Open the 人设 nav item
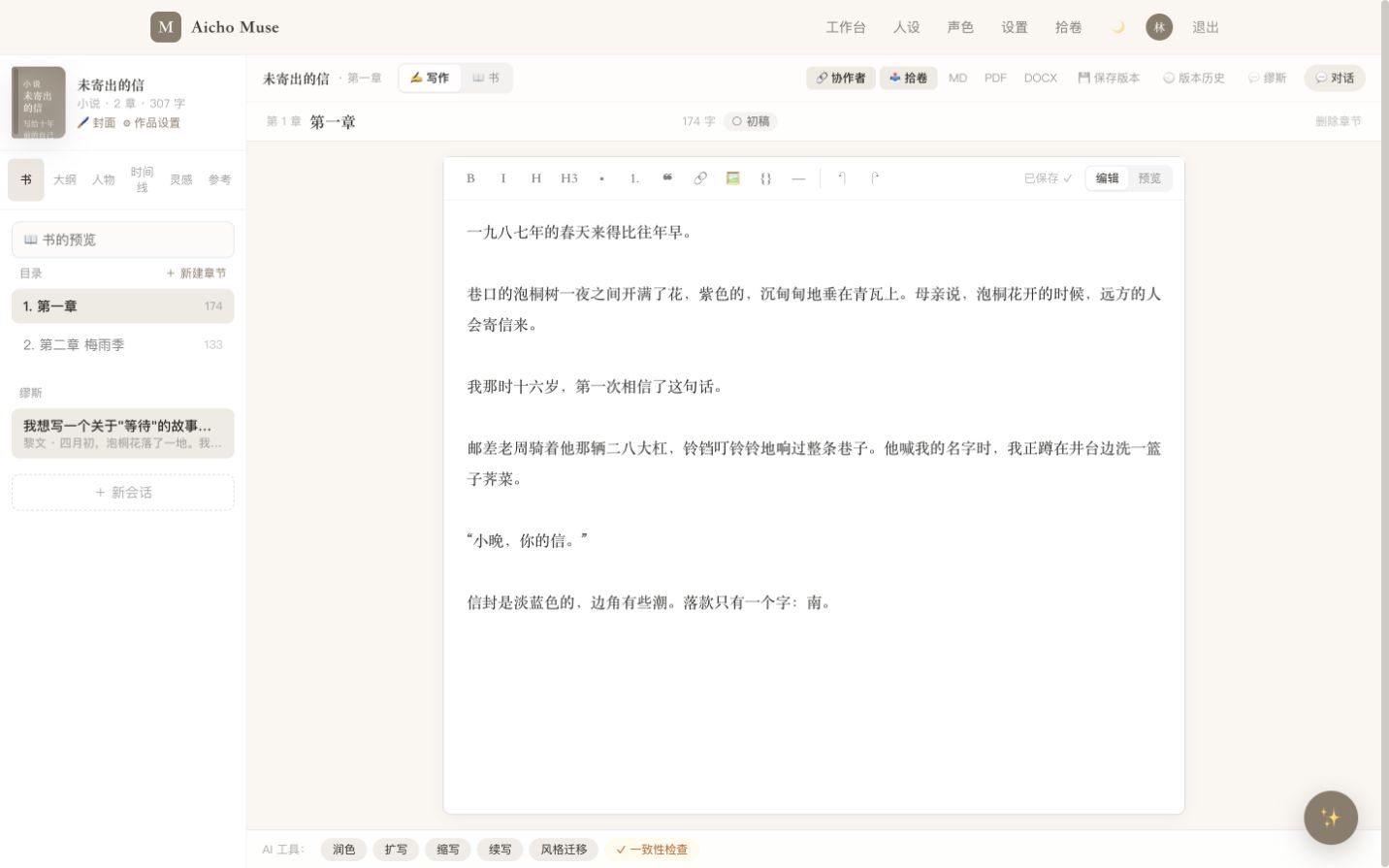The image size is (1389, 868). tap(907, 27)
